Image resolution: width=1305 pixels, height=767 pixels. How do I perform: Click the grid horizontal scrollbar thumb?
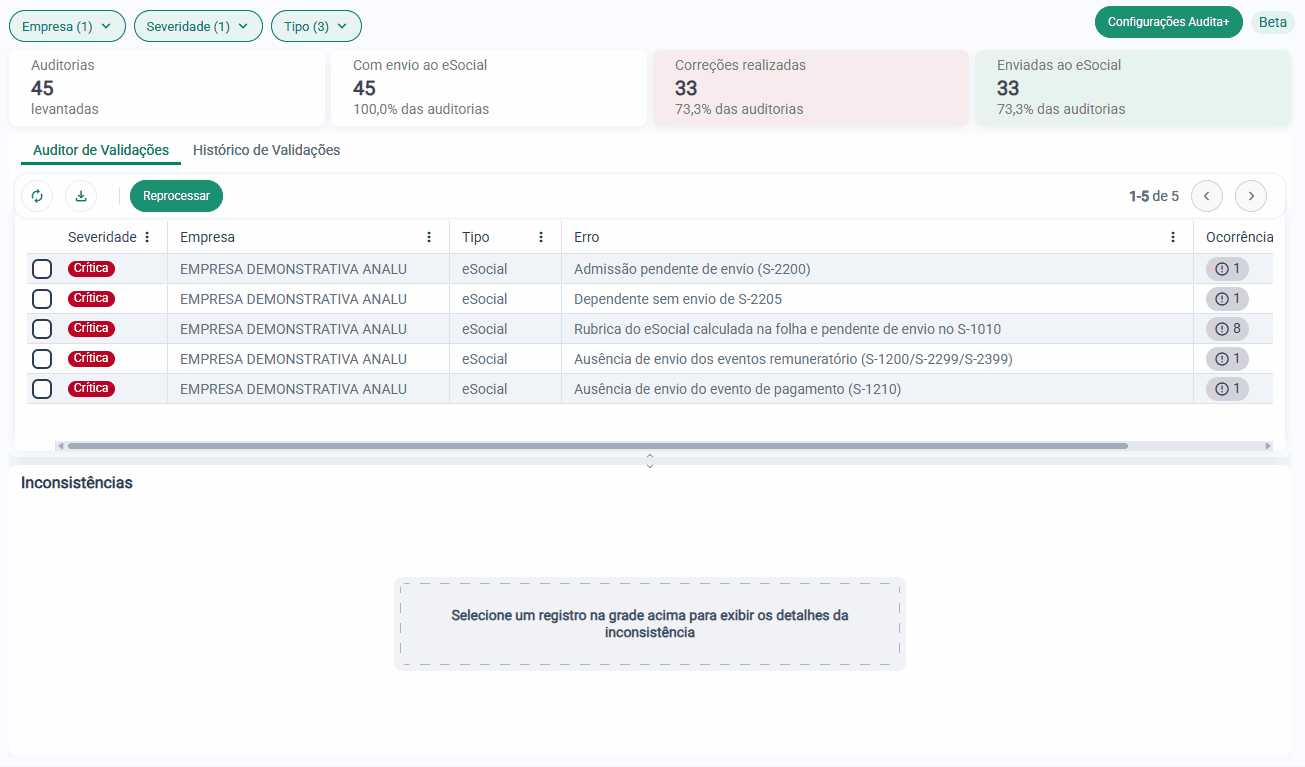click(x=597, y=446)
